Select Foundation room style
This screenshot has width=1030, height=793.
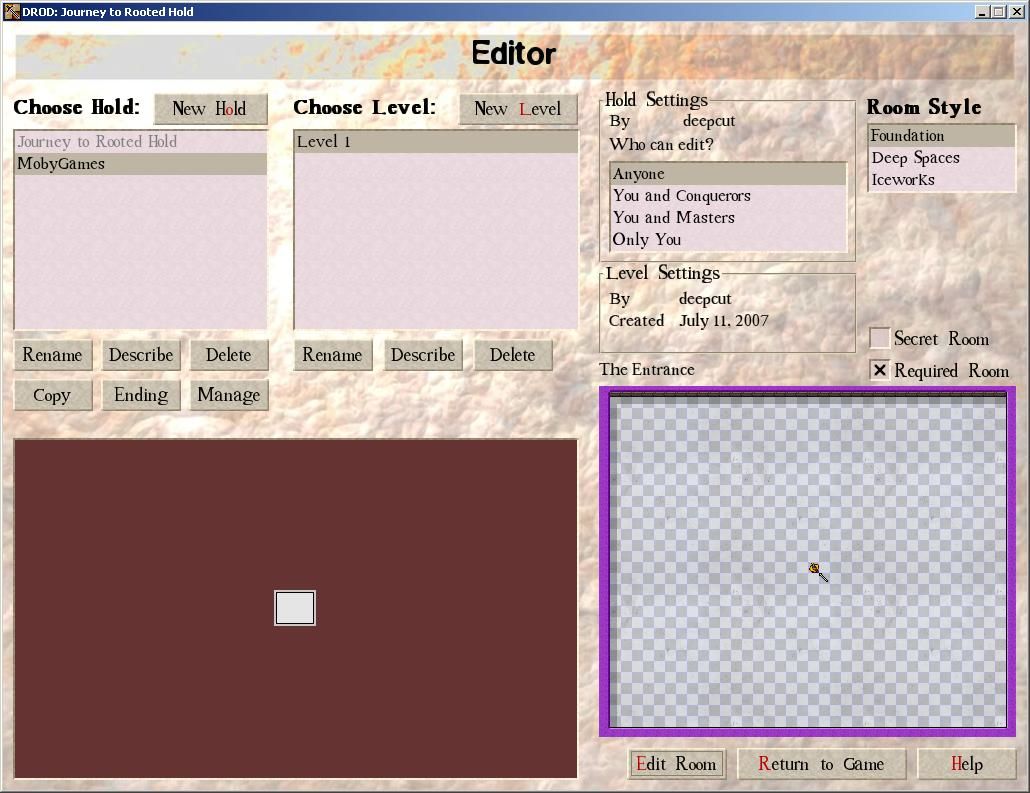coord(941,136)
